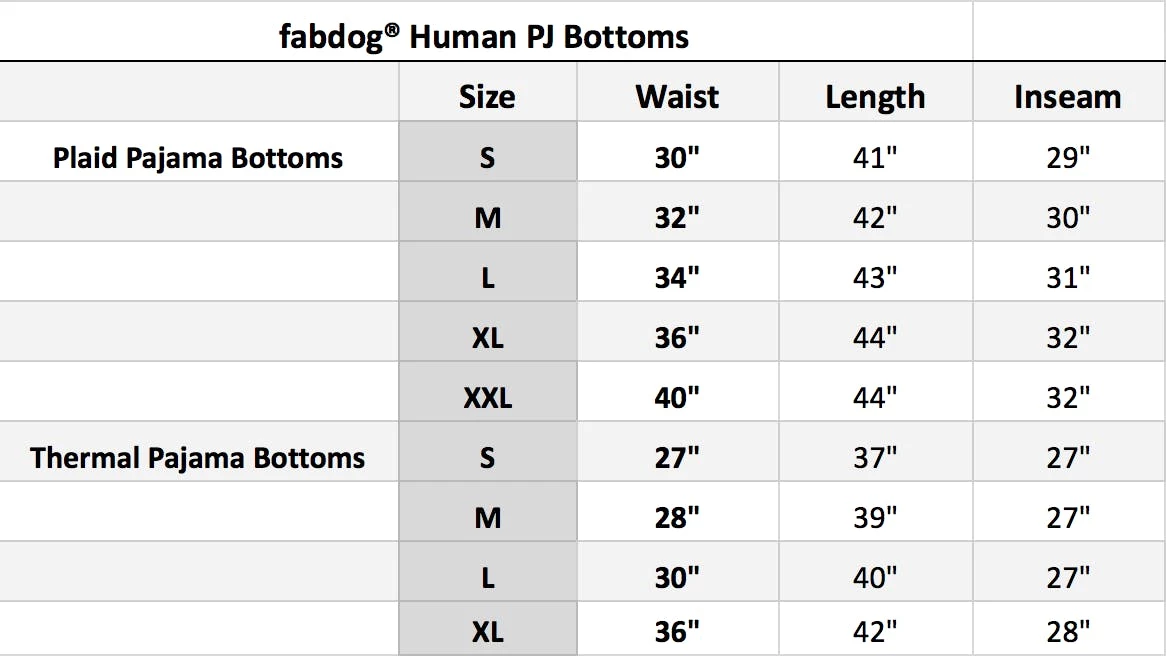
Task: Click the XXL size cell
Action: click(x=487, y=398)
